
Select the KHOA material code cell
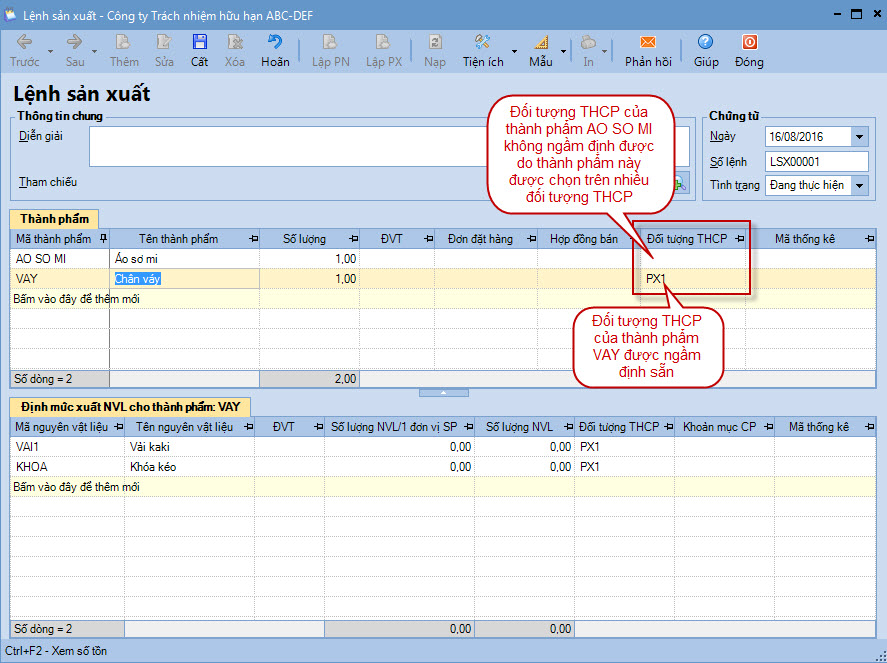pyautogui.click(x=67, y=467)
